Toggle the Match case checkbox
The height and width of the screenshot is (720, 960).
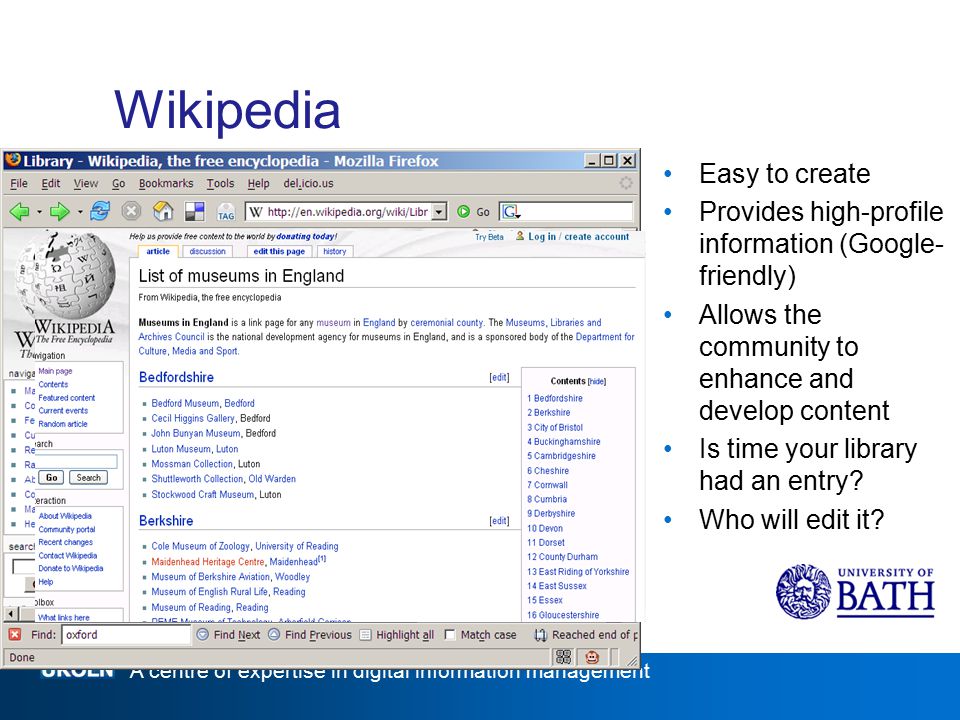(450, 635)
